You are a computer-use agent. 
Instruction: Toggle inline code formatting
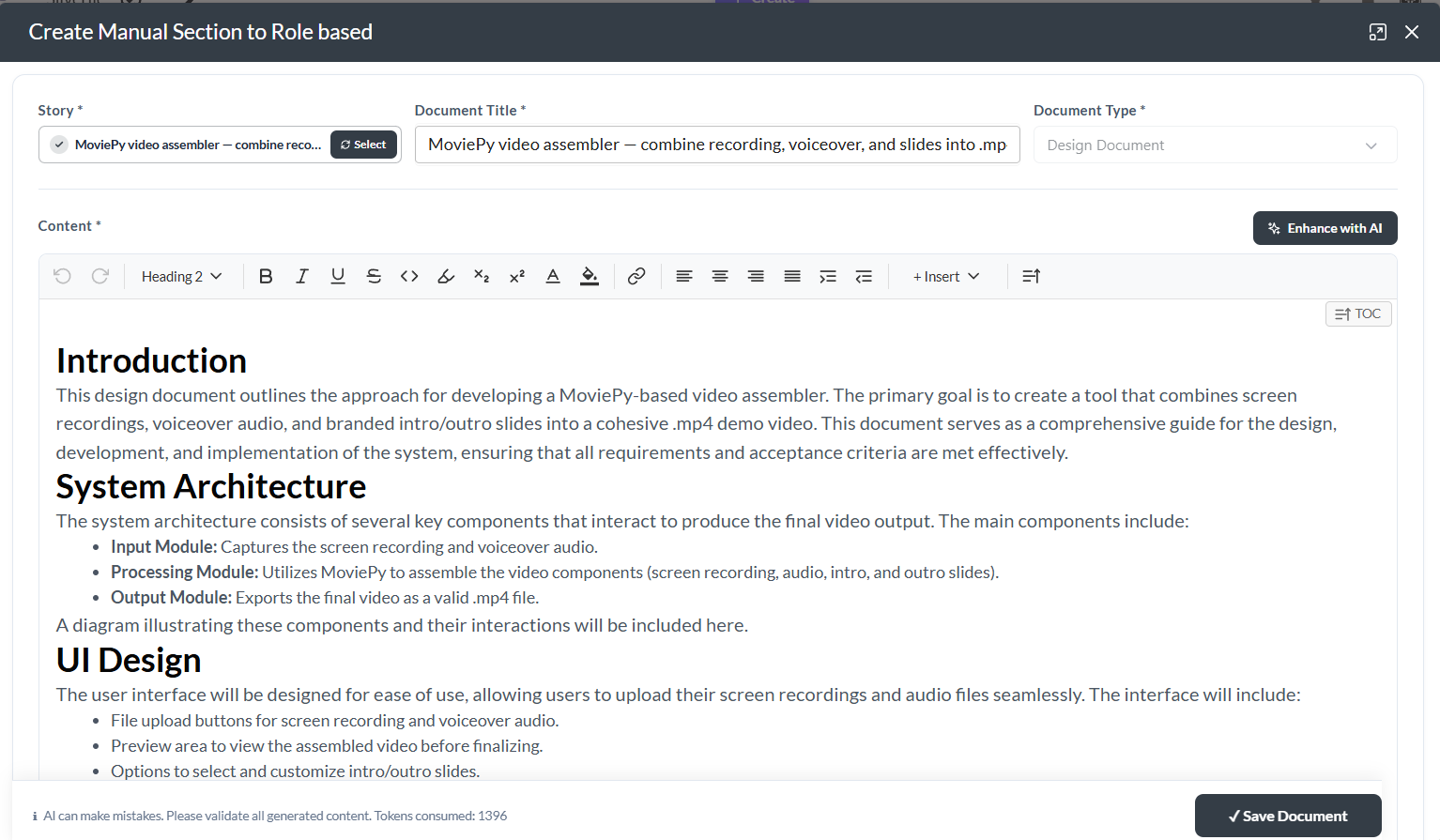tap(409, 276)
